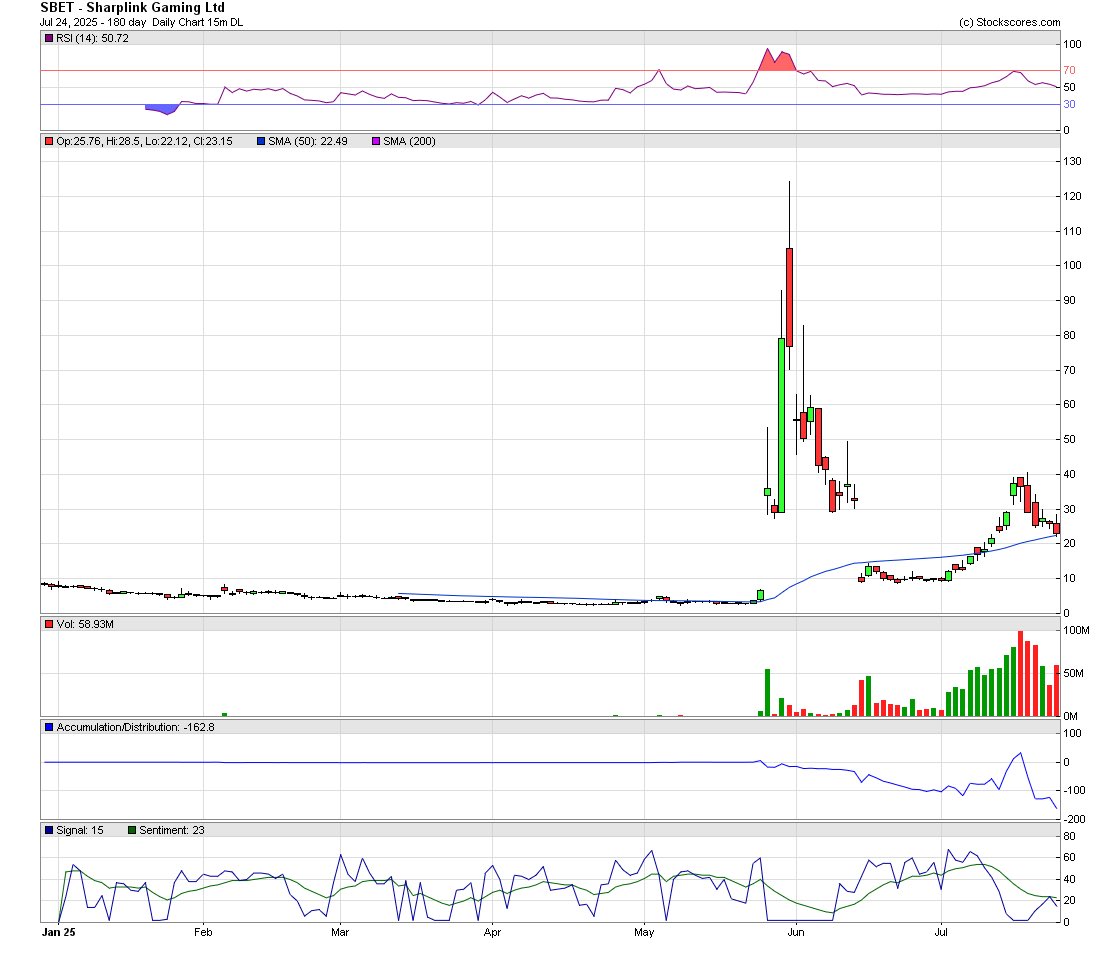
Task: Click the 'RSI (14): 50.72' label
Action: click(93, 39)
